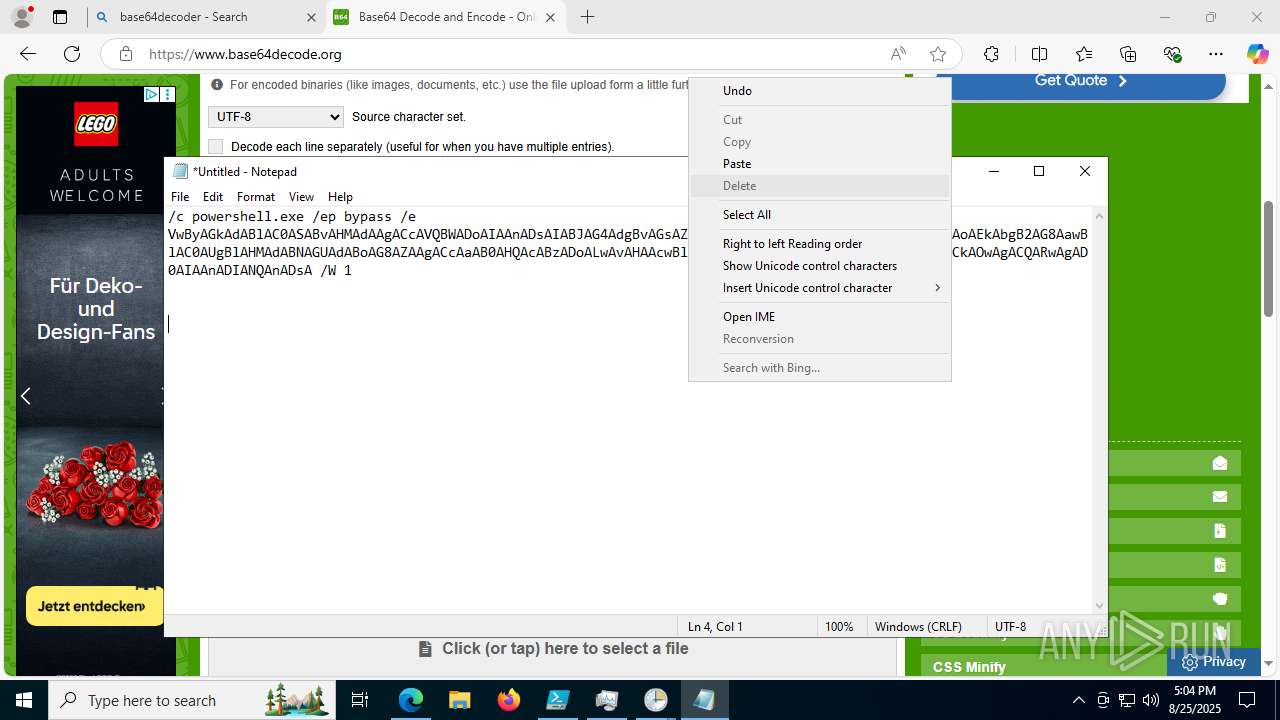The width and height of the screenshot is (1280, 720).
Task: Choose Paste in the context menu
Action: tap(819, 164)
